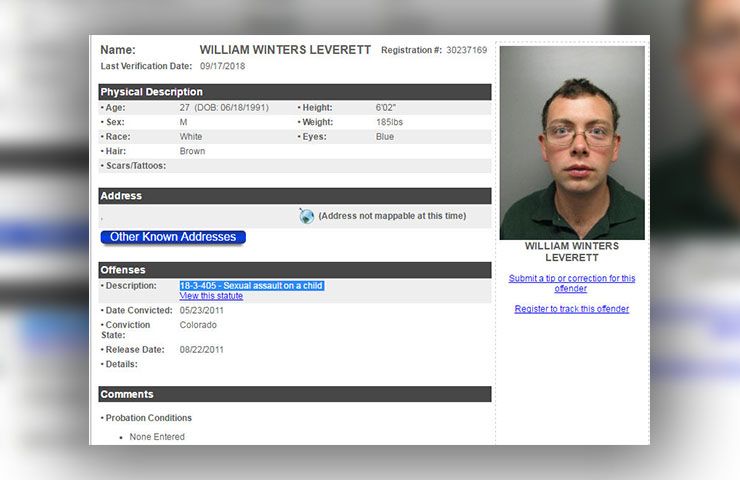Image resolution: width=740 pixels, height=480 pixels.
Task: Click the Offenses section header bar
Action: tap(294, 270)
